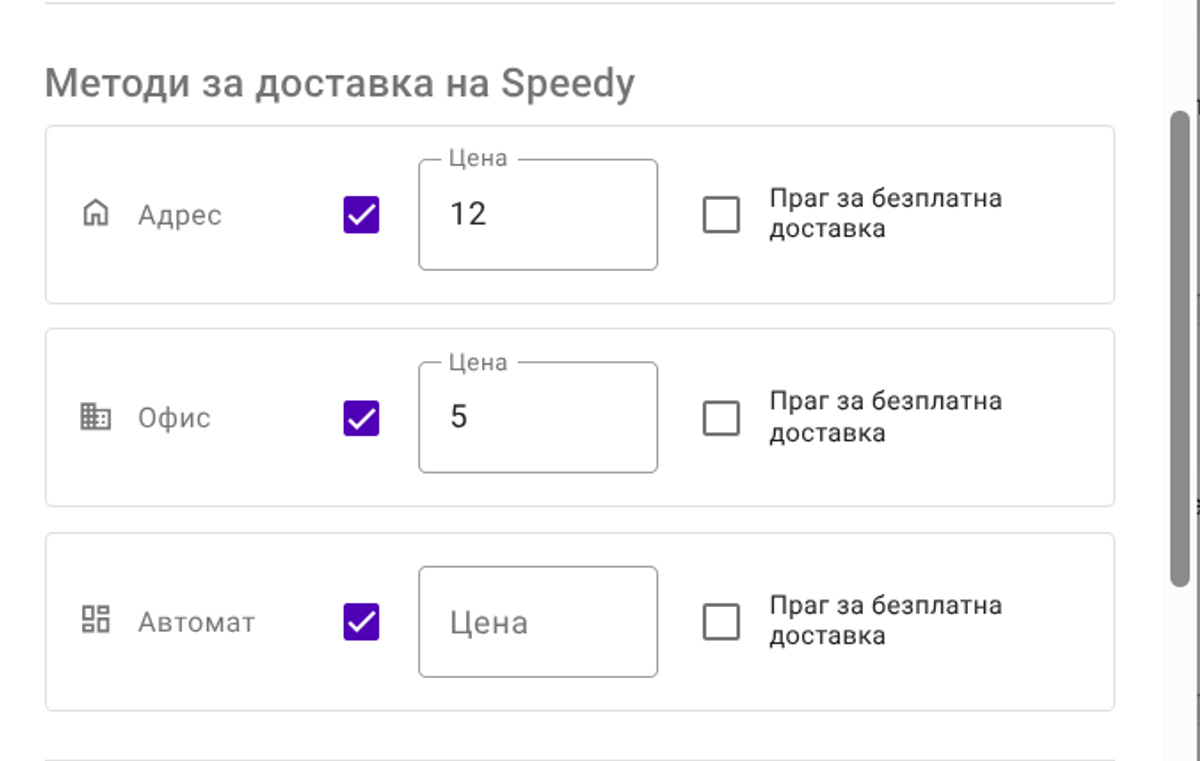Click the automat grid icon beside Автомат
1200x761 pixels.
pos(95,621)
